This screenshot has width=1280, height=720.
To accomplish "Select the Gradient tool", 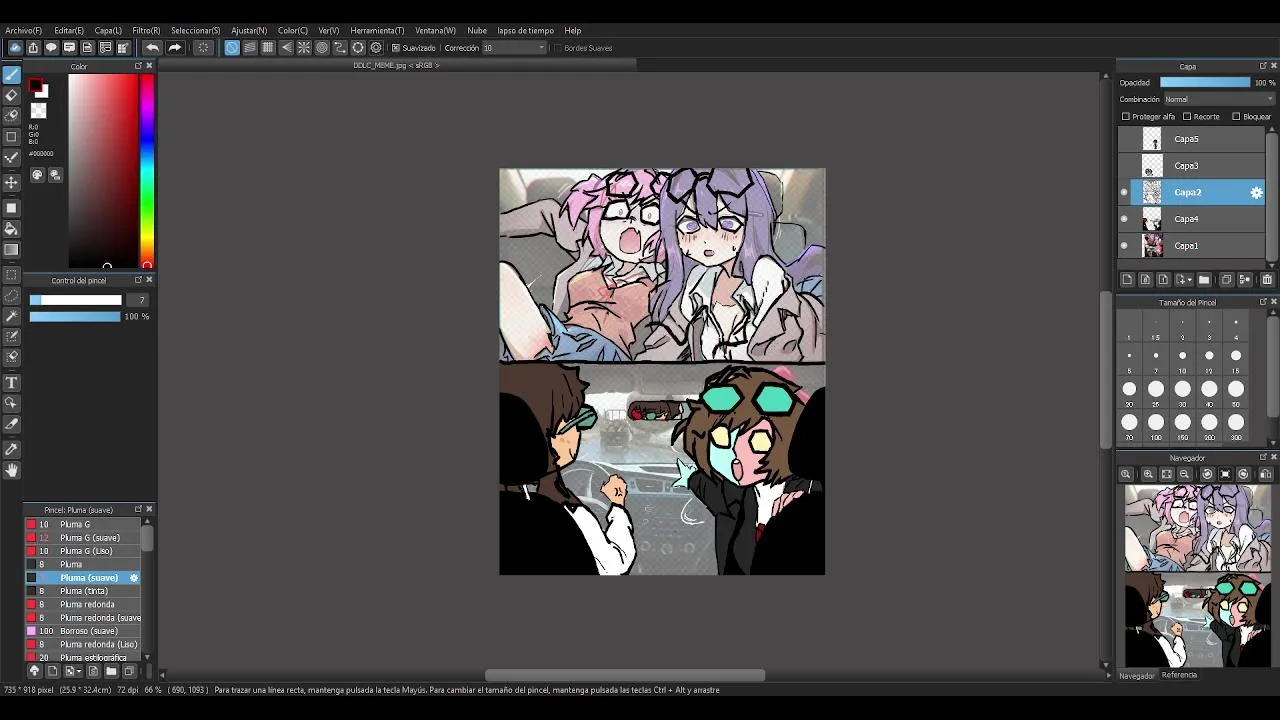I will click(x=12, y=249).
